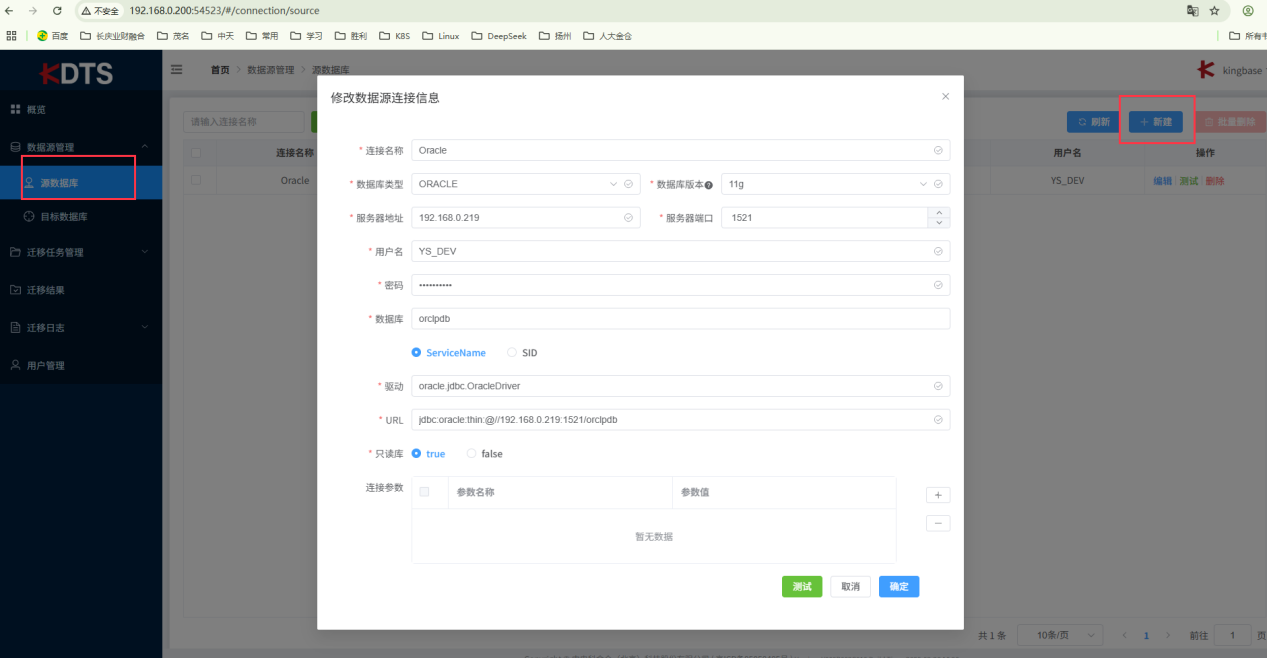Click the 前往 page number box
The image size is (1267, 658).
tap(1233, 635)
